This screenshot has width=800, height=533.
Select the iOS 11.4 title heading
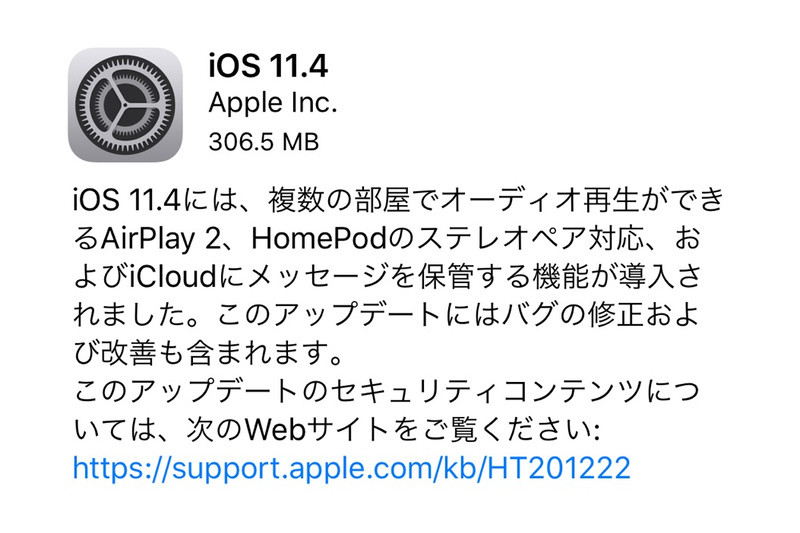[x=268, y=66]
